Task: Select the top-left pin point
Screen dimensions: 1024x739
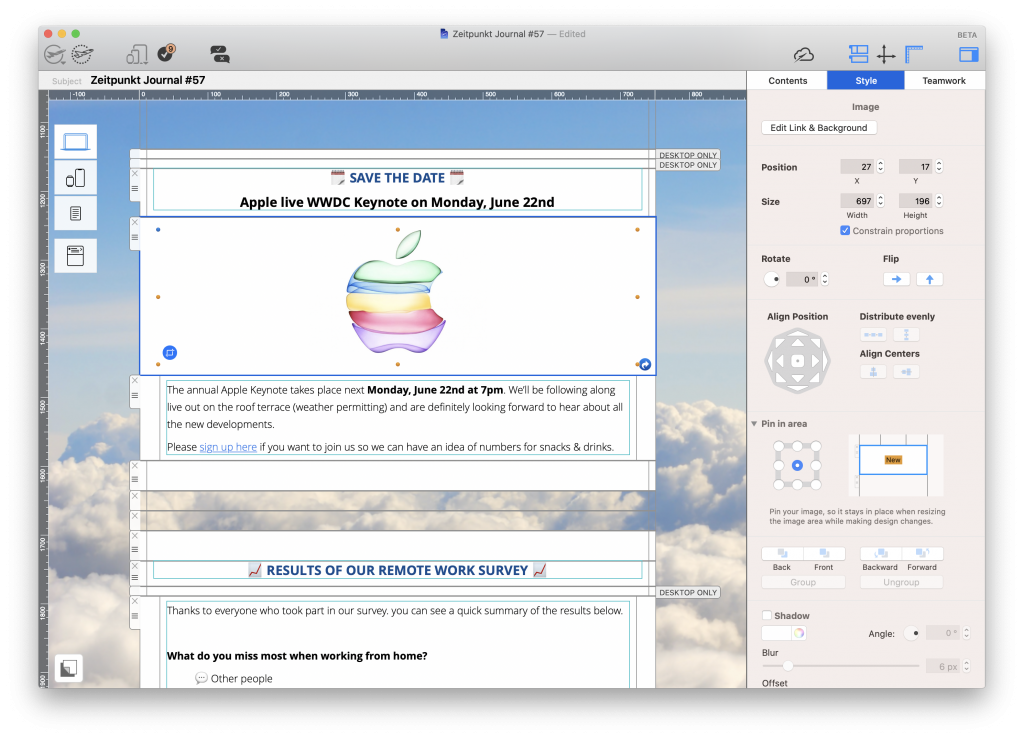Action: (x=778, y=447)
